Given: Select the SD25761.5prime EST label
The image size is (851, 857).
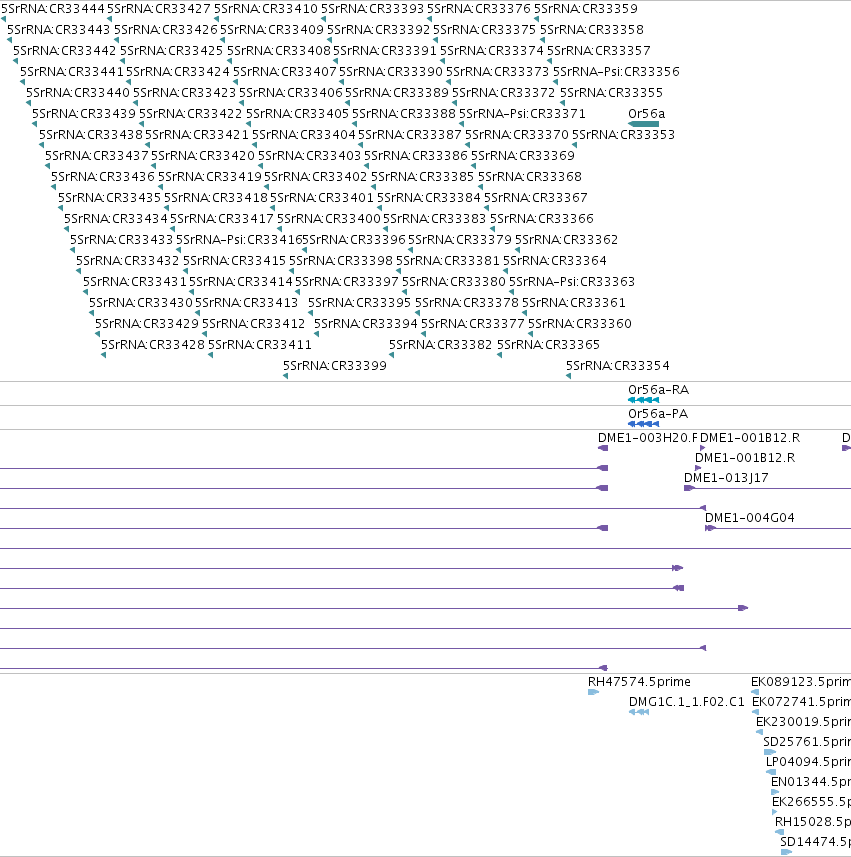Looking at the screenshot, I should [807, 742].
